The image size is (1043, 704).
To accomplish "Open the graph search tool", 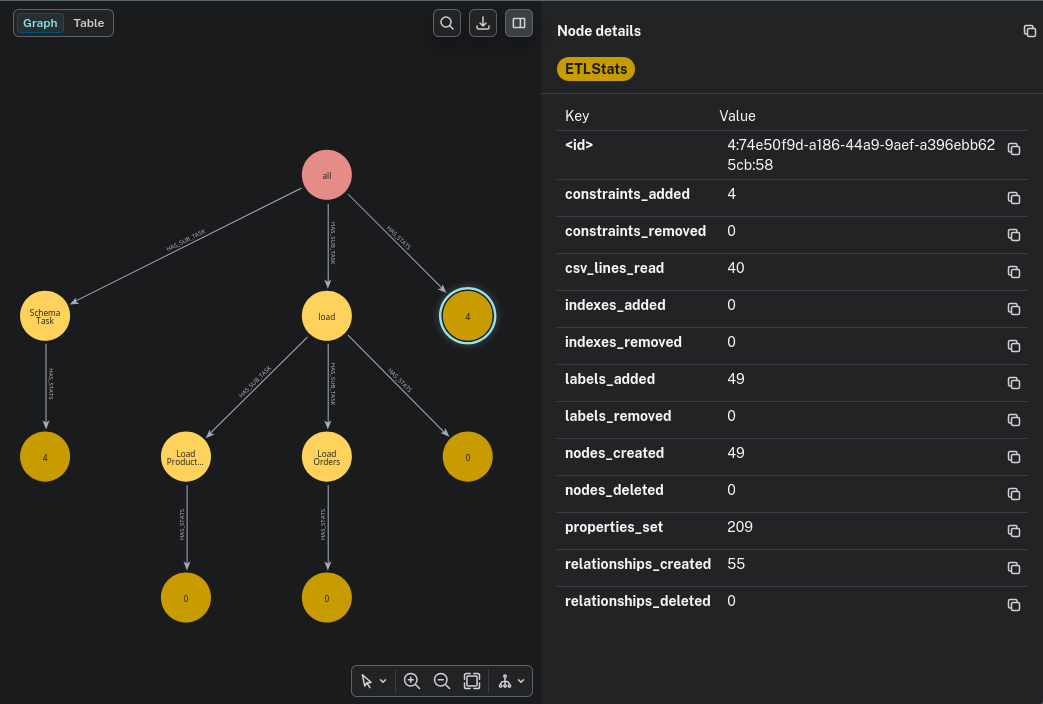I will point(447,23).
